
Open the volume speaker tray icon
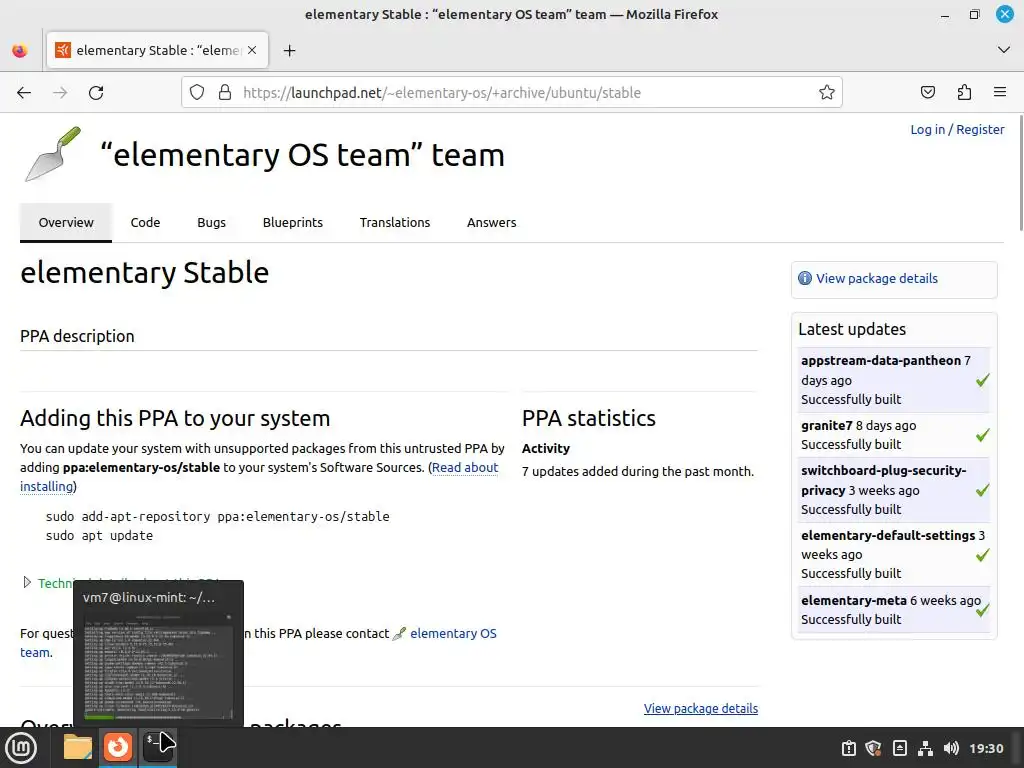951,748
